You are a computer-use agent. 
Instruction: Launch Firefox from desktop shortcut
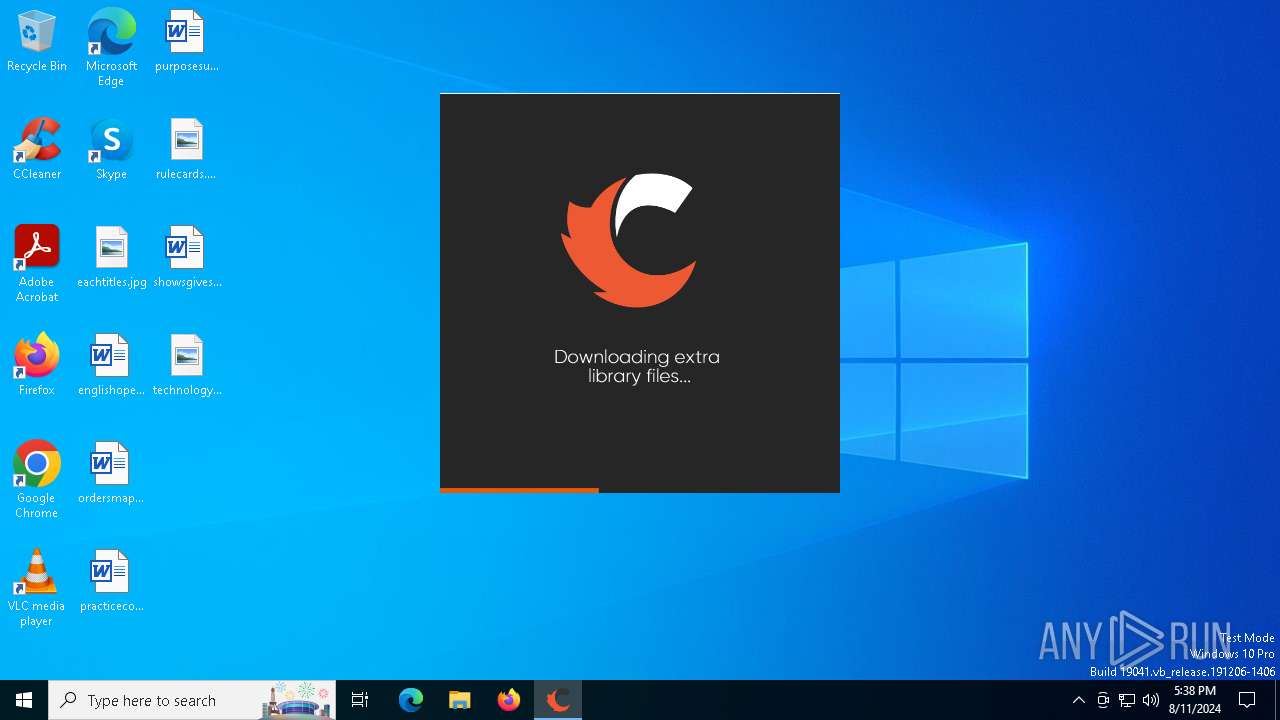click(x=37, y=366)
